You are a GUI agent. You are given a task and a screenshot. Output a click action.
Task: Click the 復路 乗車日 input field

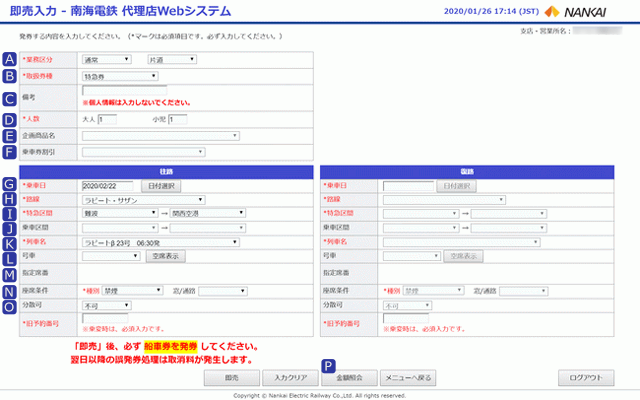tap(409, 186)
